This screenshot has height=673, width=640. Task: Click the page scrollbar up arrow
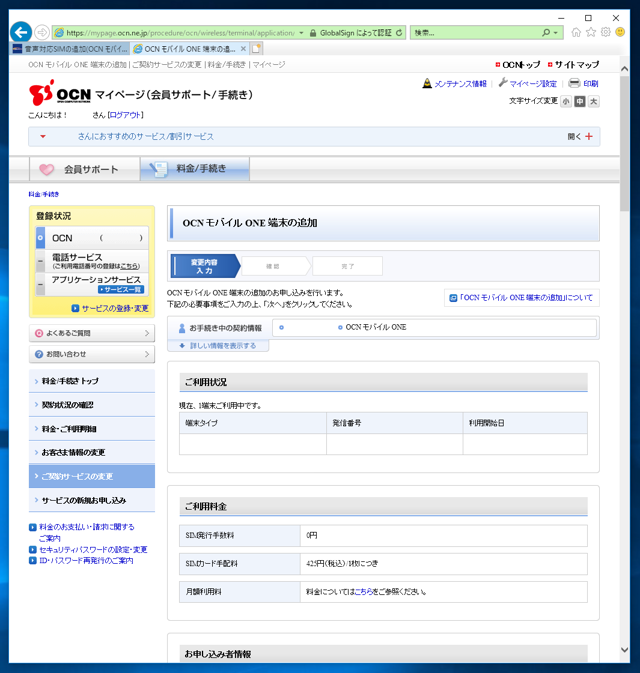tap(625, 68)
